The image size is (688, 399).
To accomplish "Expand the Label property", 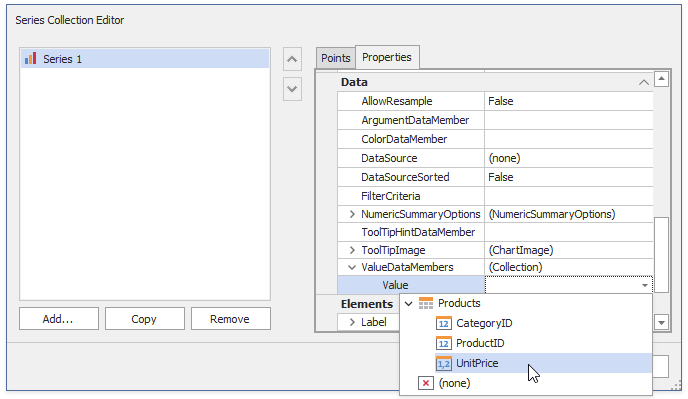I will coord(352,322).
